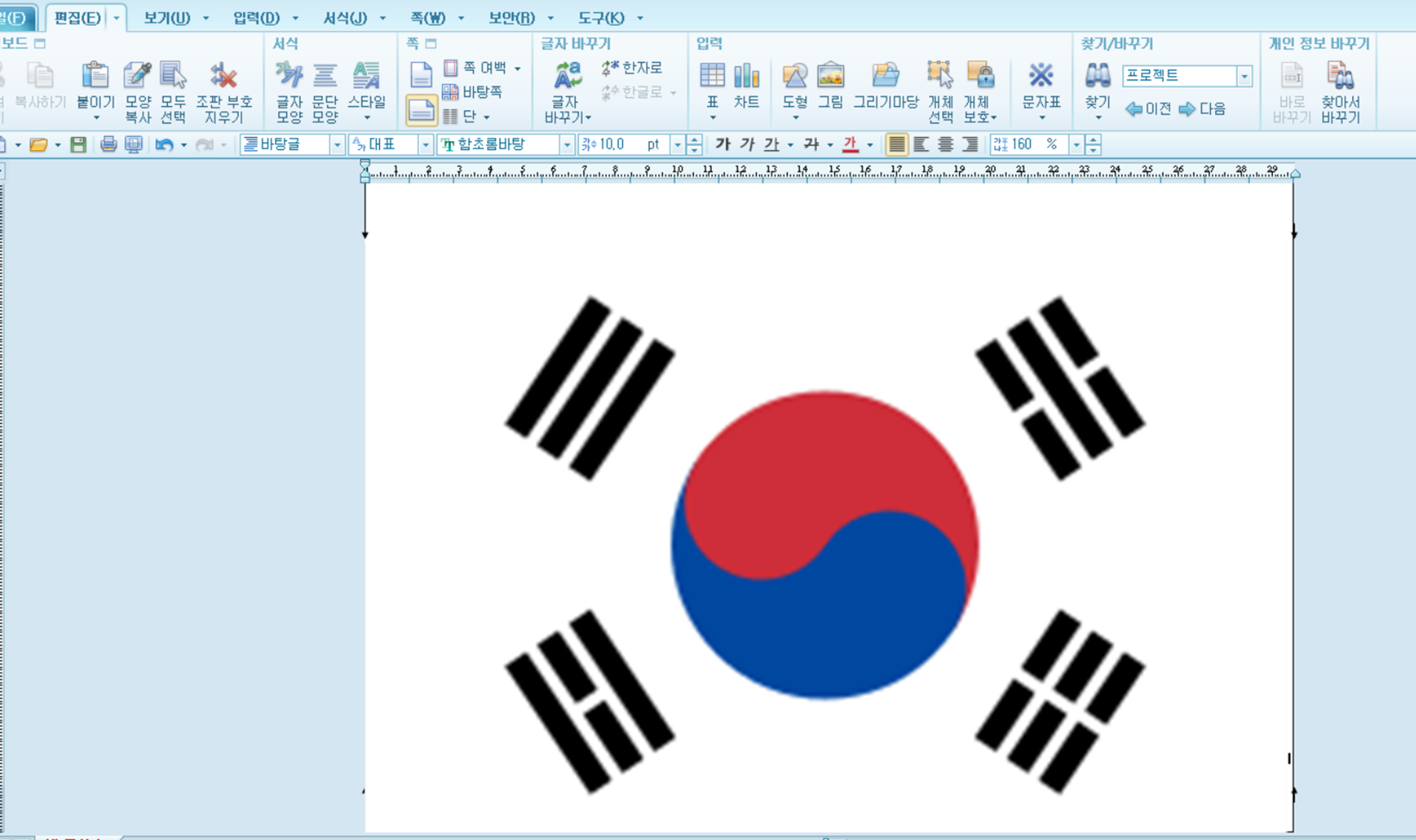Open the font color dropdown arrow

click(870, 145)
